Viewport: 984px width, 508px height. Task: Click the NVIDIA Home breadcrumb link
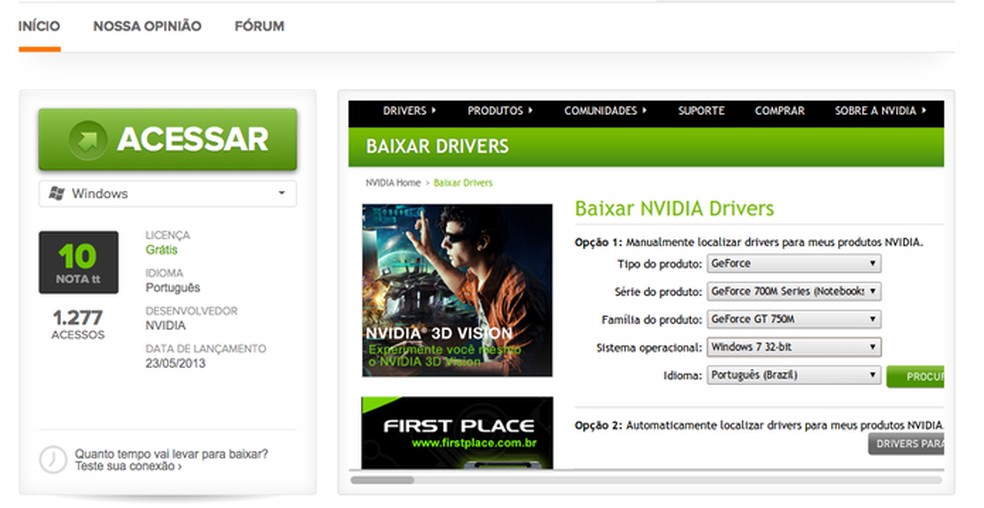tap(393, 183)
